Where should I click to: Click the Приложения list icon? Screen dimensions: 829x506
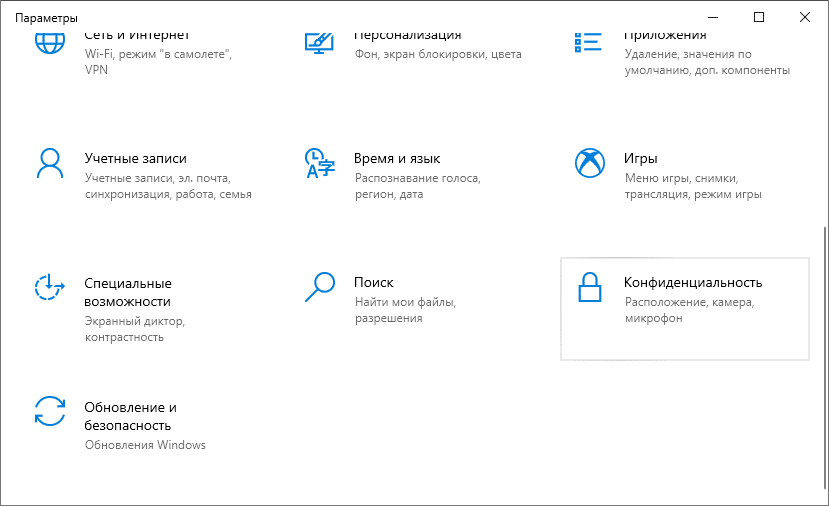pos(588,43)
